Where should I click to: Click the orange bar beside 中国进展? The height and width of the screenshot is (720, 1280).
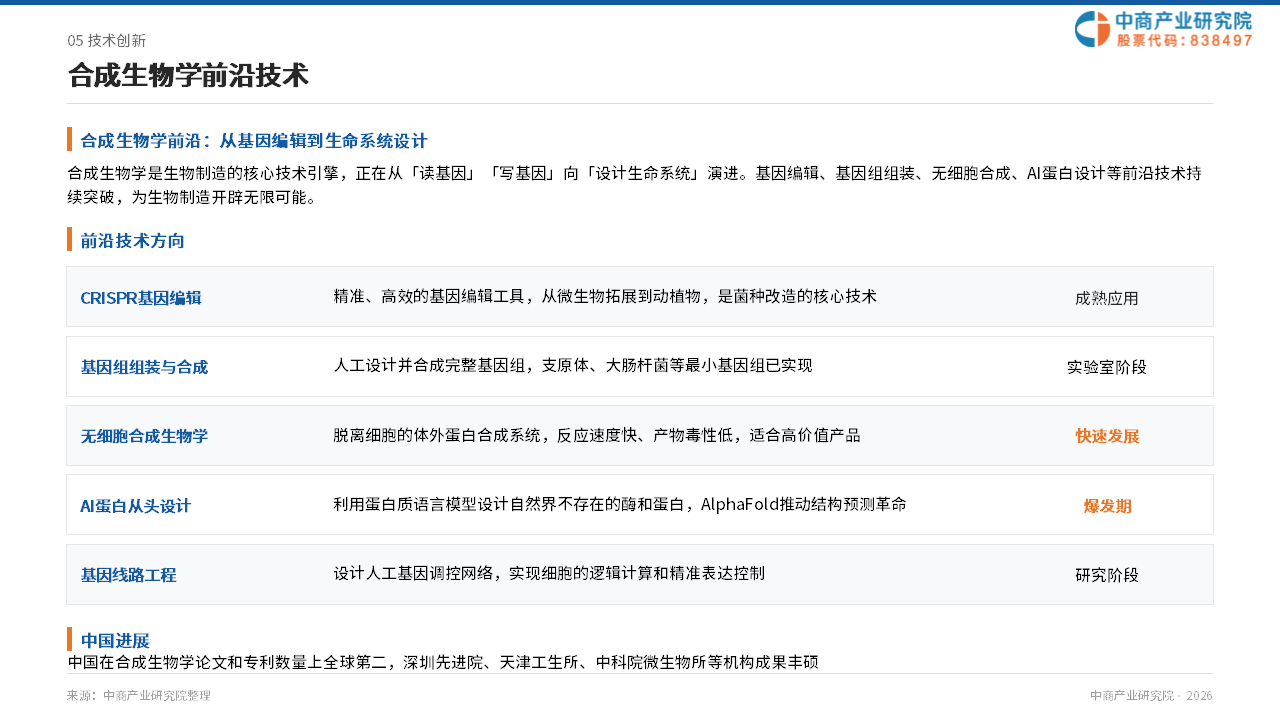[x=69, y=639]
